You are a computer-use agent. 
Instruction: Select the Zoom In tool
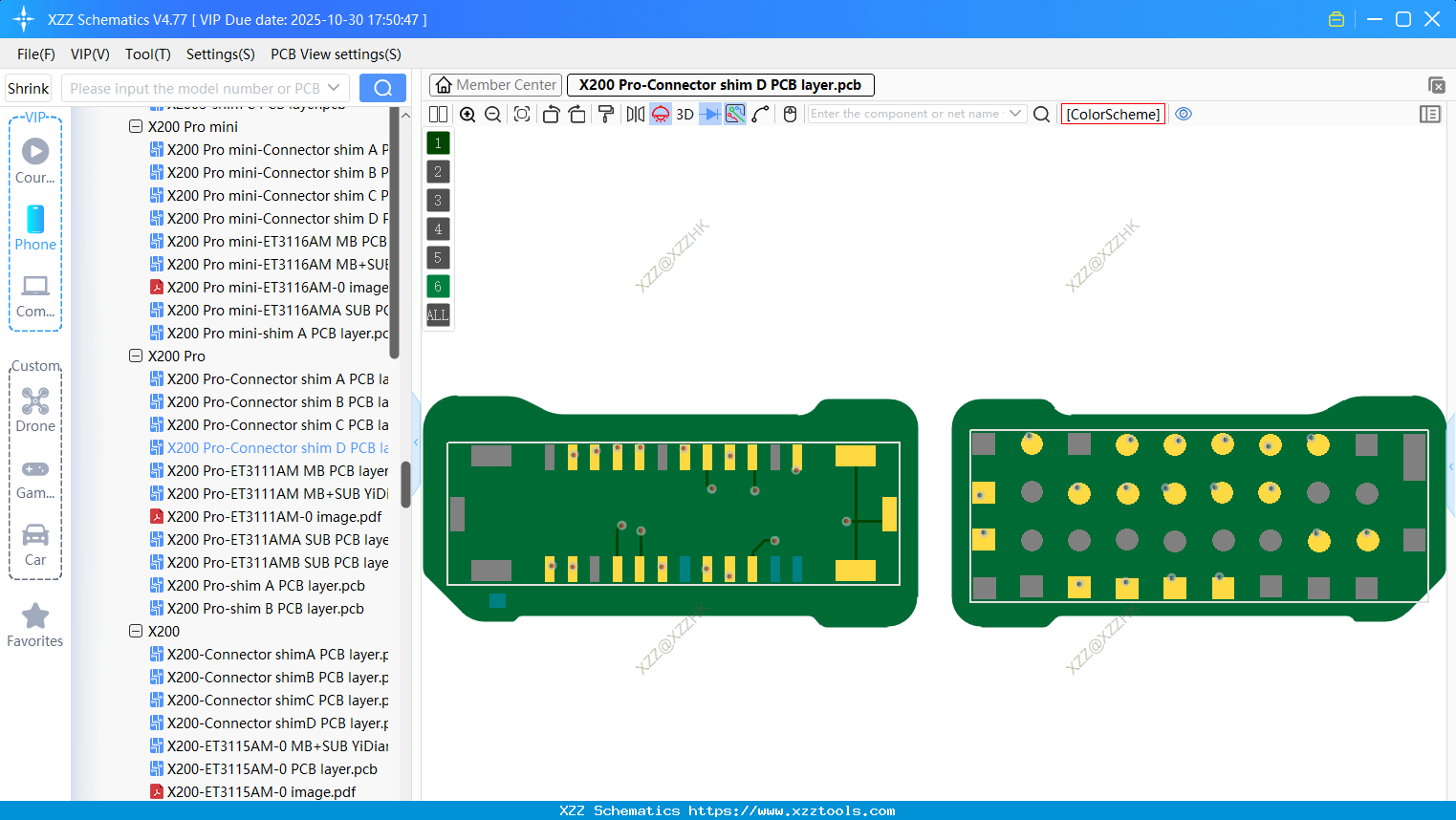coord(467,114)
